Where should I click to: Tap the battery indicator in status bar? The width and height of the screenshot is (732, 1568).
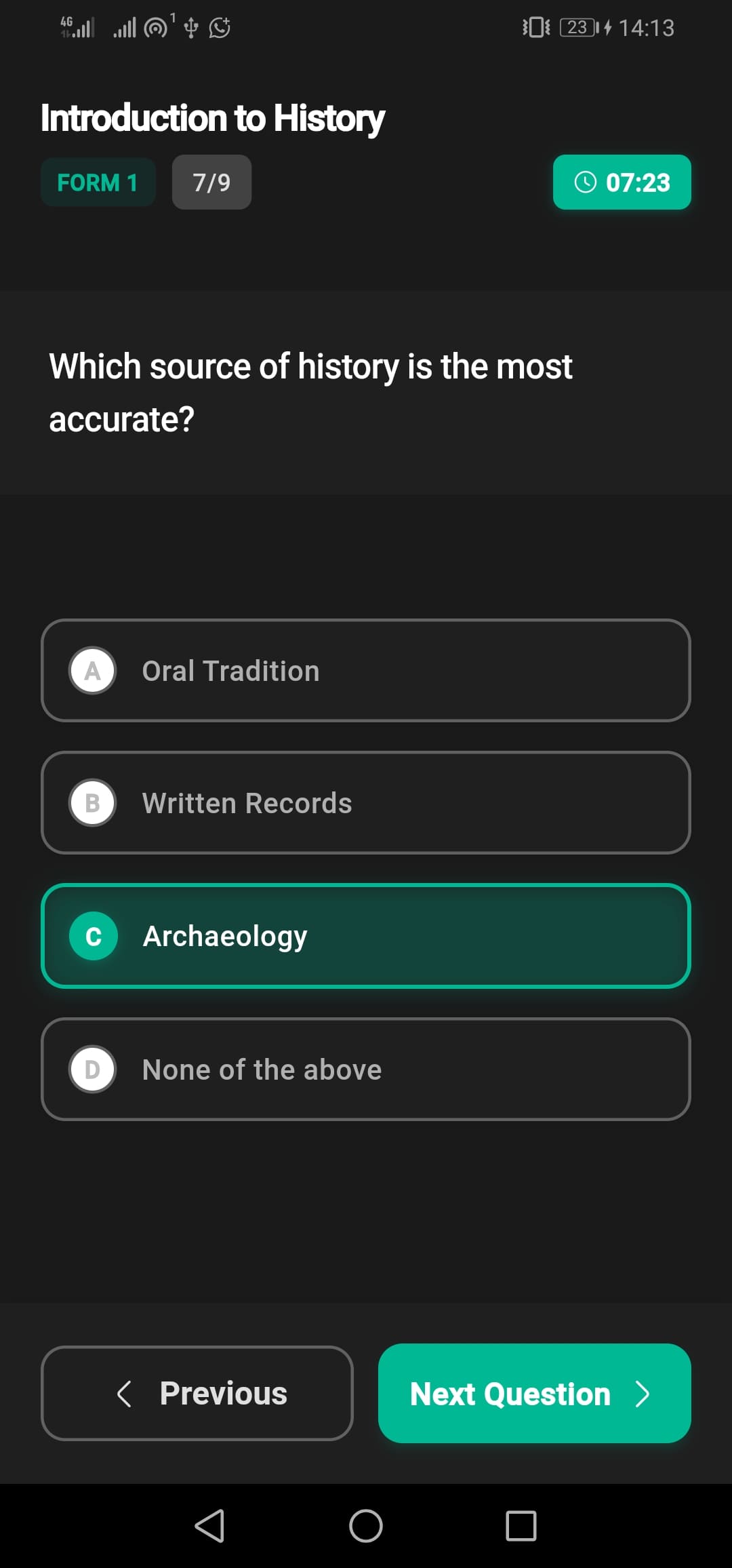(x=577, y=27)
